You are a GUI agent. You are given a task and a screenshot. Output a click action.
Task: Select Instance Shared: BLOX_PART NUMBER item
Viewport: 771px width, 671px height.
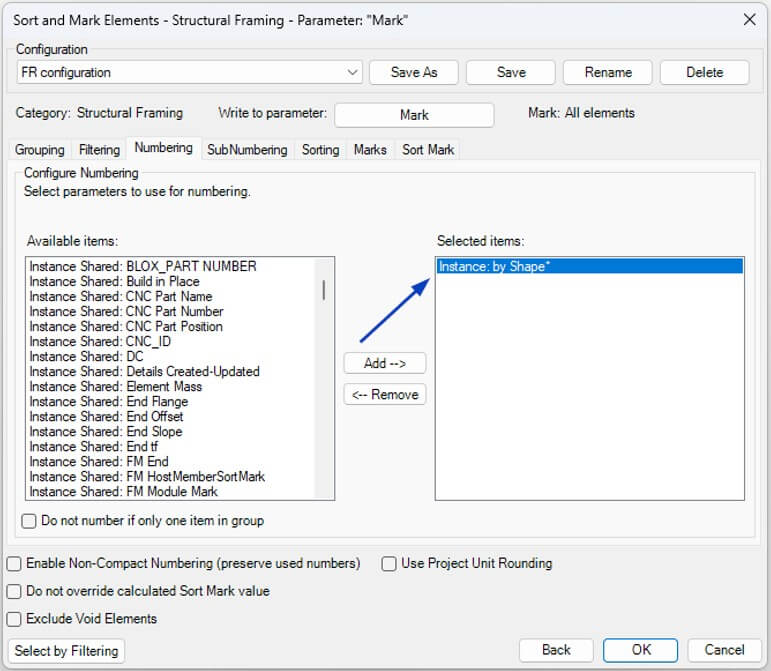(x=171, y=266)
